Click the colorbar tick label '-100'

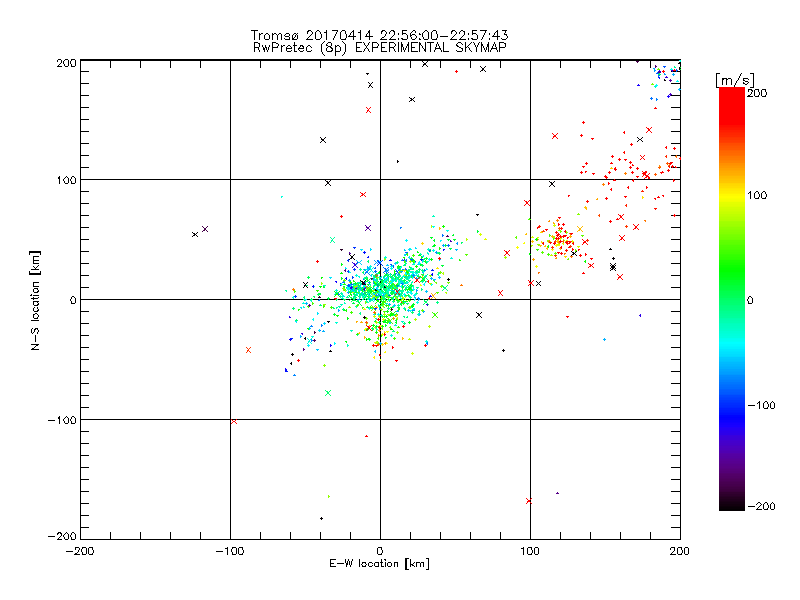[761, 405]
